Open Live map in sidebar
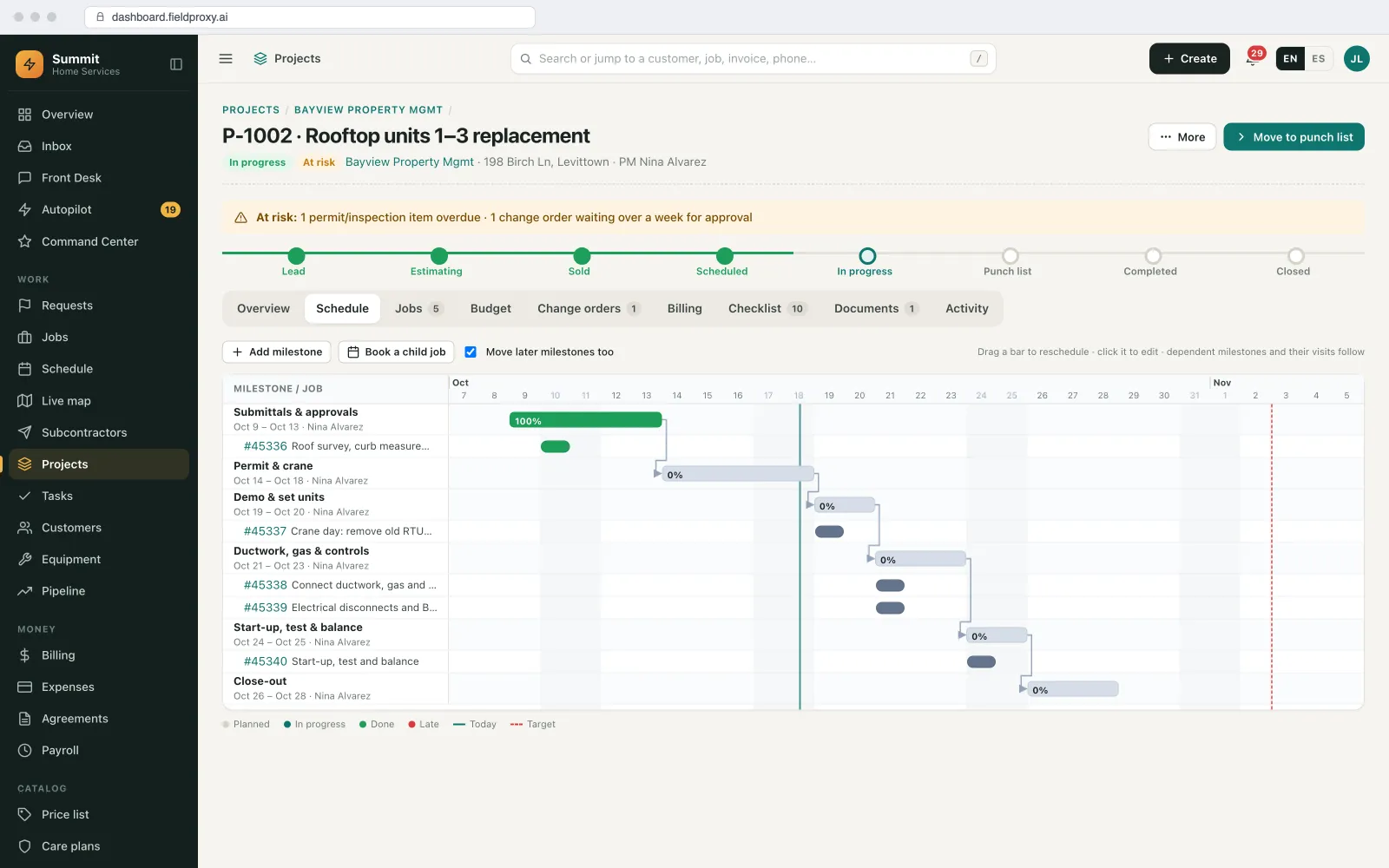Image resolution: width=1389 pixels, height=868 pixels. (x=99, y=401)
